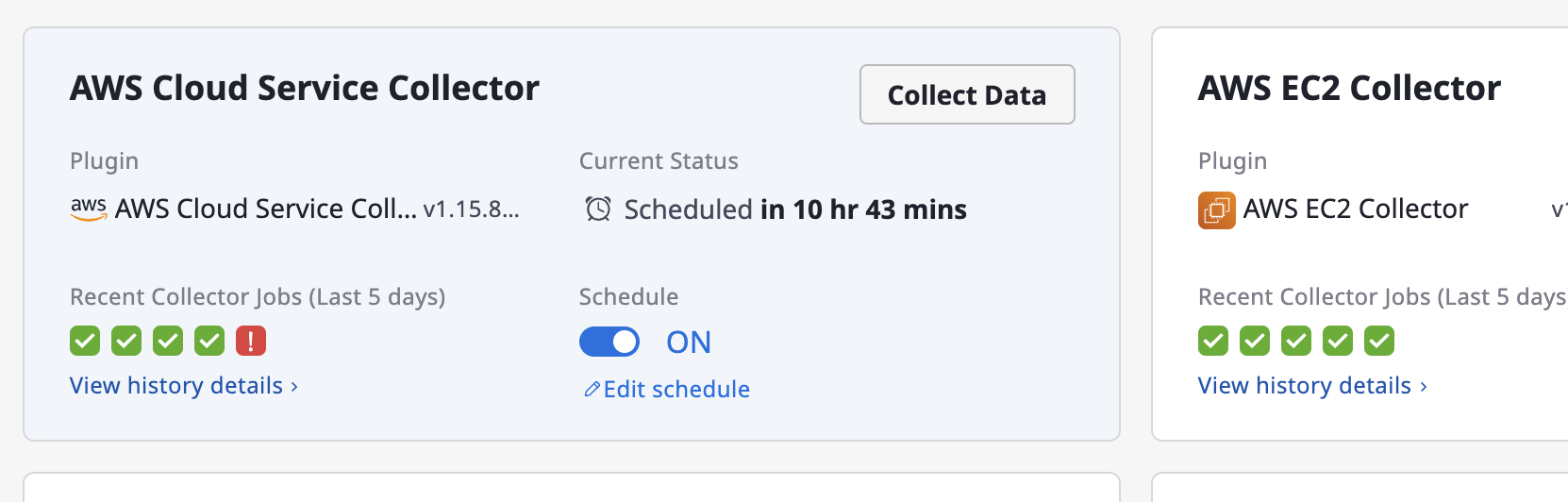Click second green job icon in Cloud Service Collector
This screenshot has height=502, width=1568.
(126, 341)
